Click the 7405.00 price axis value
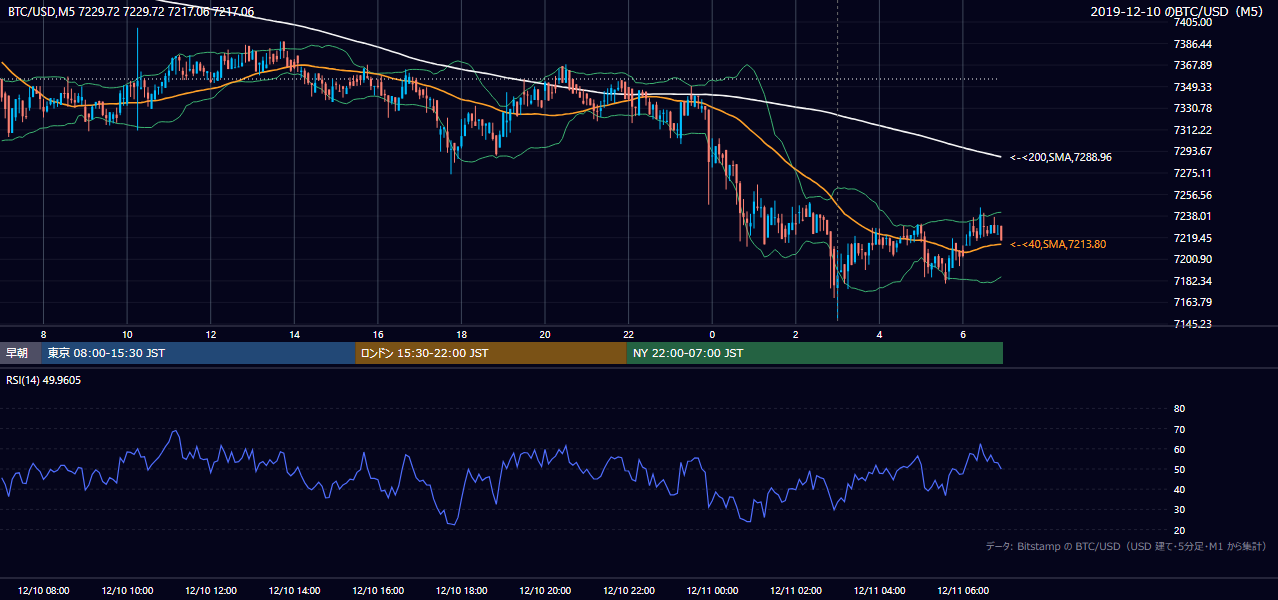The image size is (1278, 600). (x=1193, y=22)
